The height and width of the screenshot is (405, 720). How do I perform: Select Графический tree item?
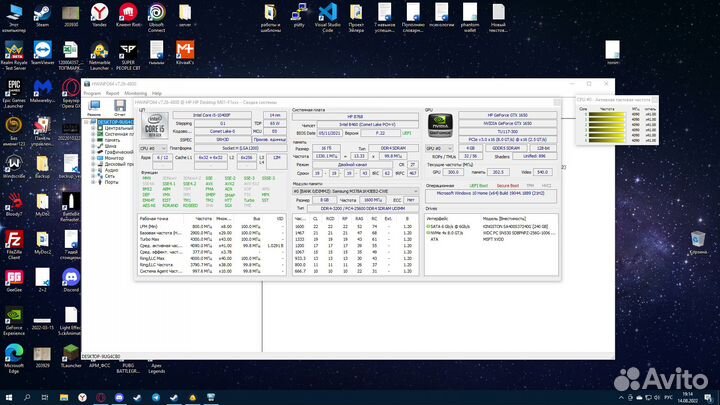point(119,152)
